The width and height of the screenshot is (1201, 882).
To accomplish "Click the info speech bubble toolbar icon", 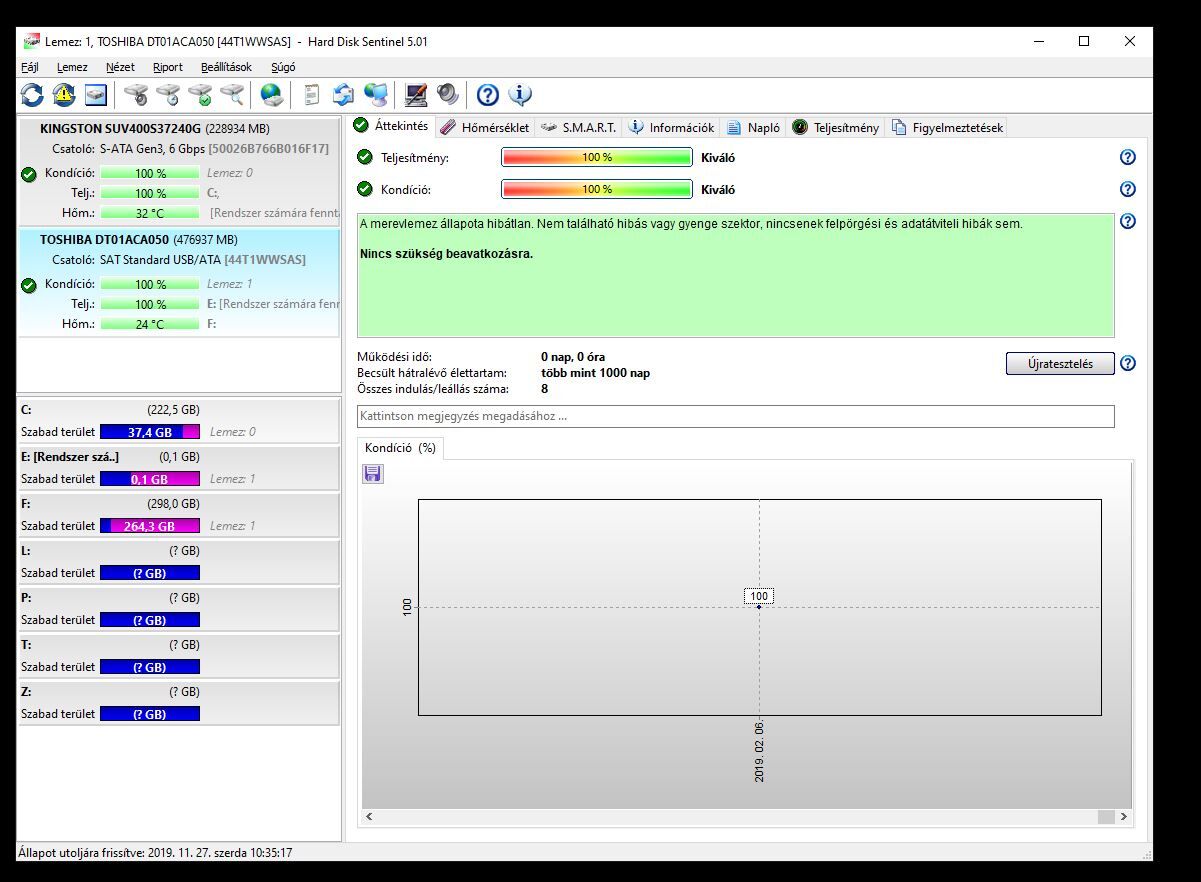I will pyautogui.click(x=520, y=95).
